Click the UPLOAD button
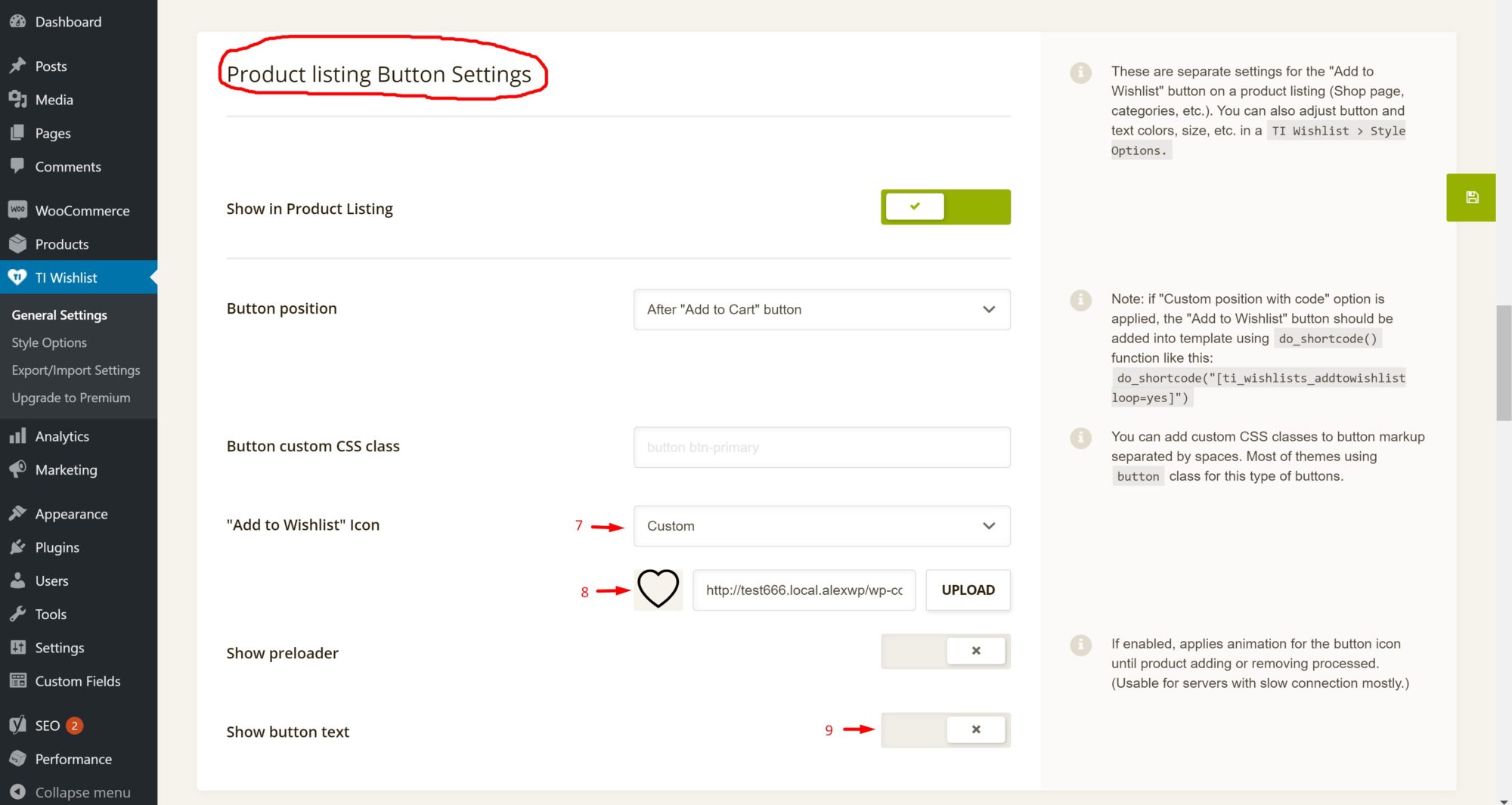This screenshot has width=1512, height=805. coord(968,590)
